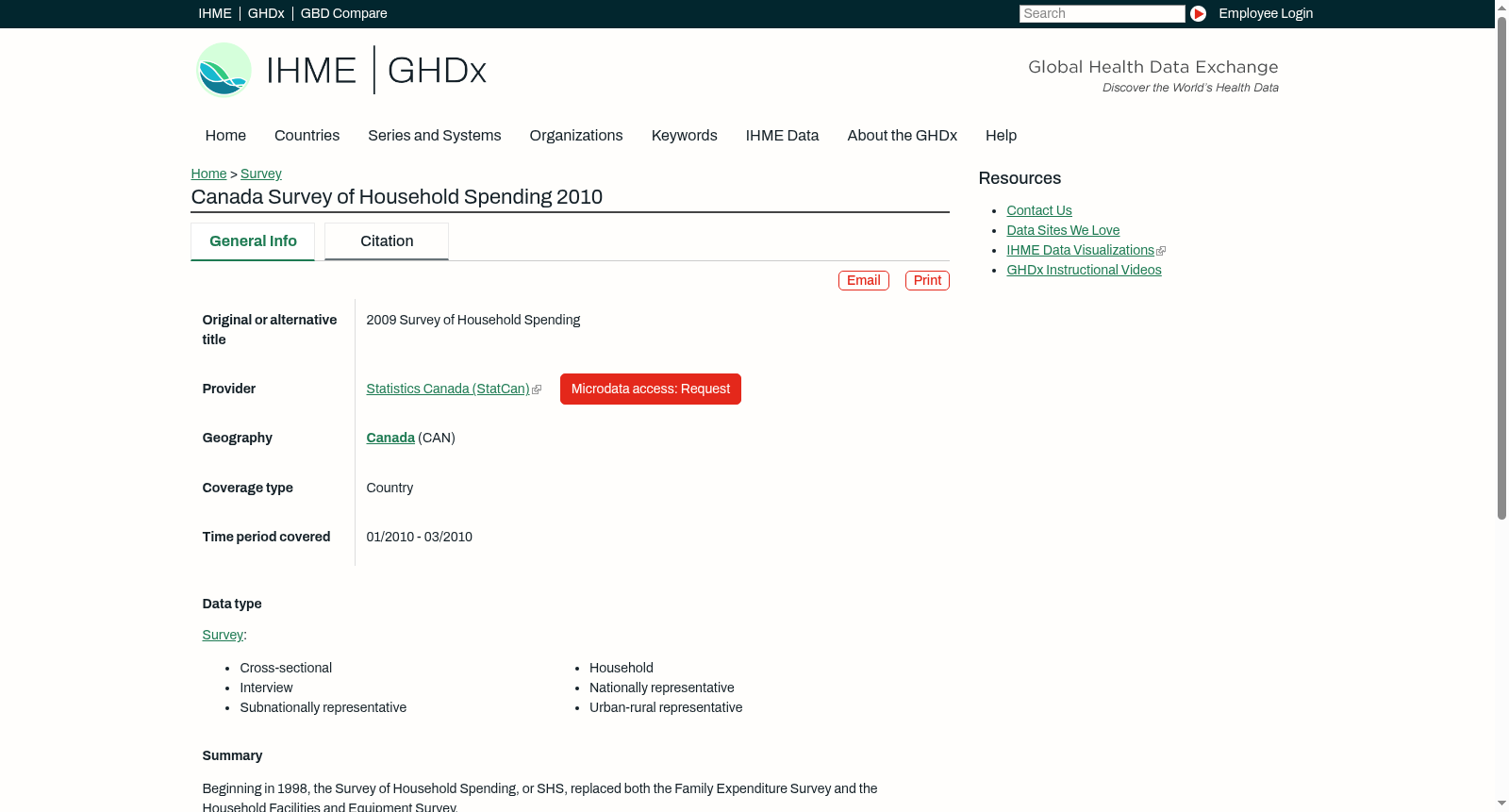Click the IHME leaf logo
Screen dimensions: 1509x812
click(224, 70)
